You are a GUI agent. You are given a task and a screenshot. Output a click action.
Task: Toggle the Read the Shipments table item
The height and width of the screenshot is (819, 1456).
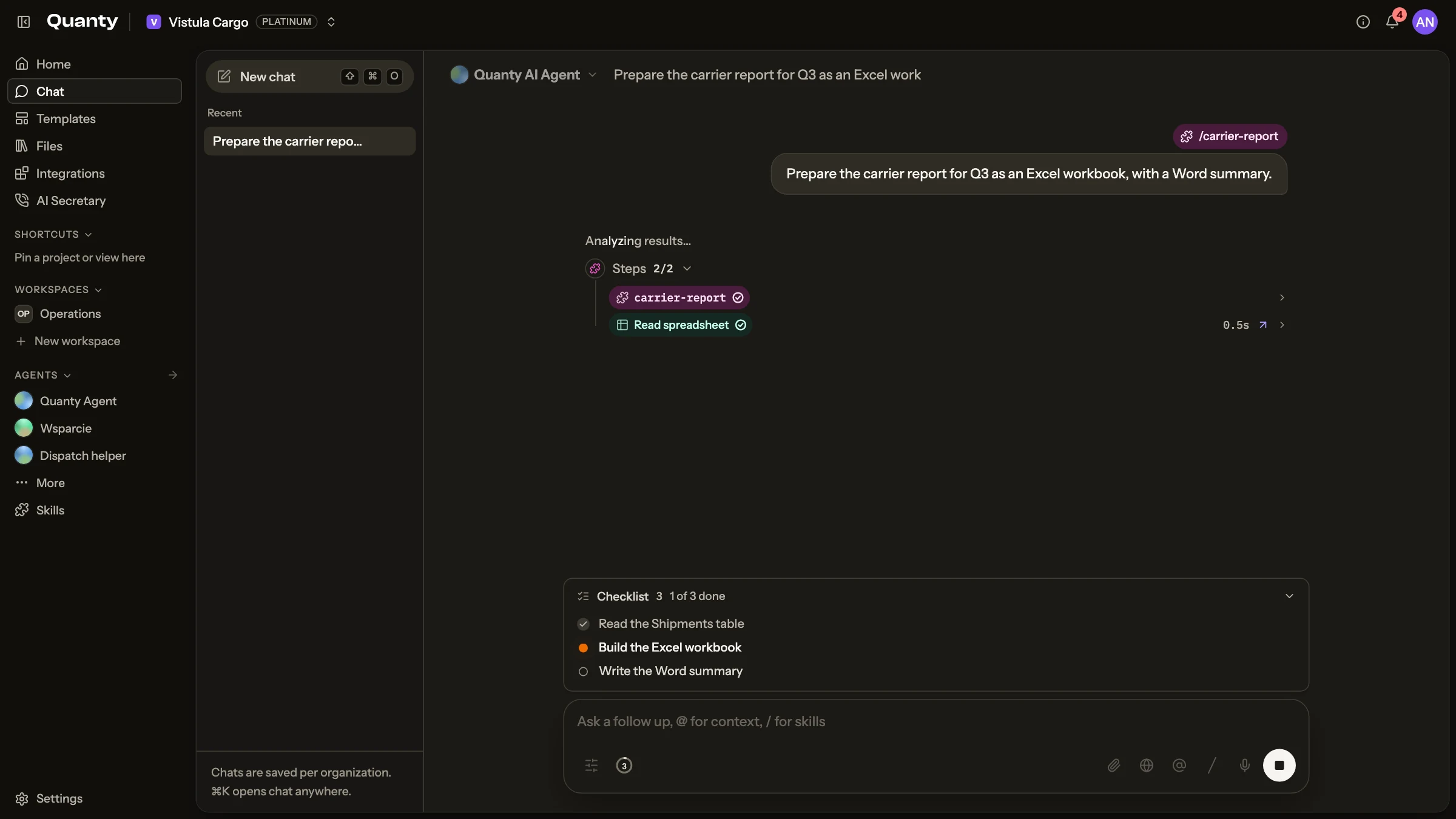(583, 624)
